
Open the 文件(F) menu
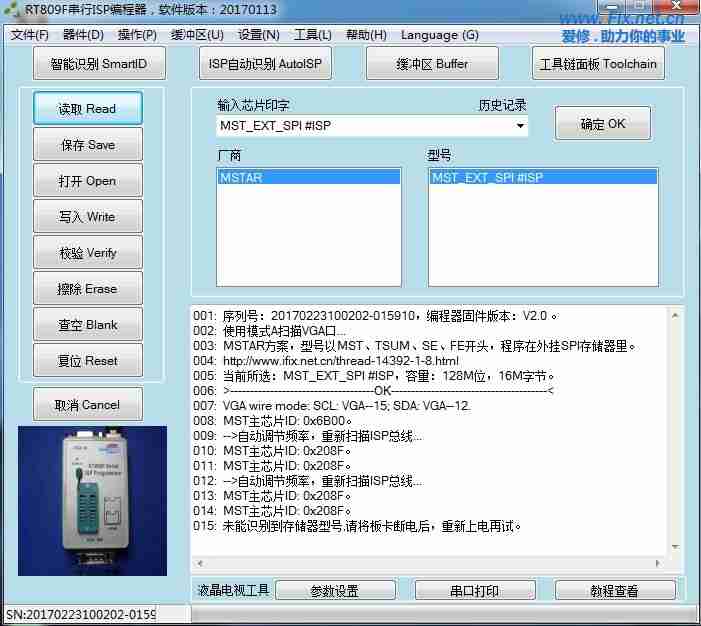click(x=29, y=35)
